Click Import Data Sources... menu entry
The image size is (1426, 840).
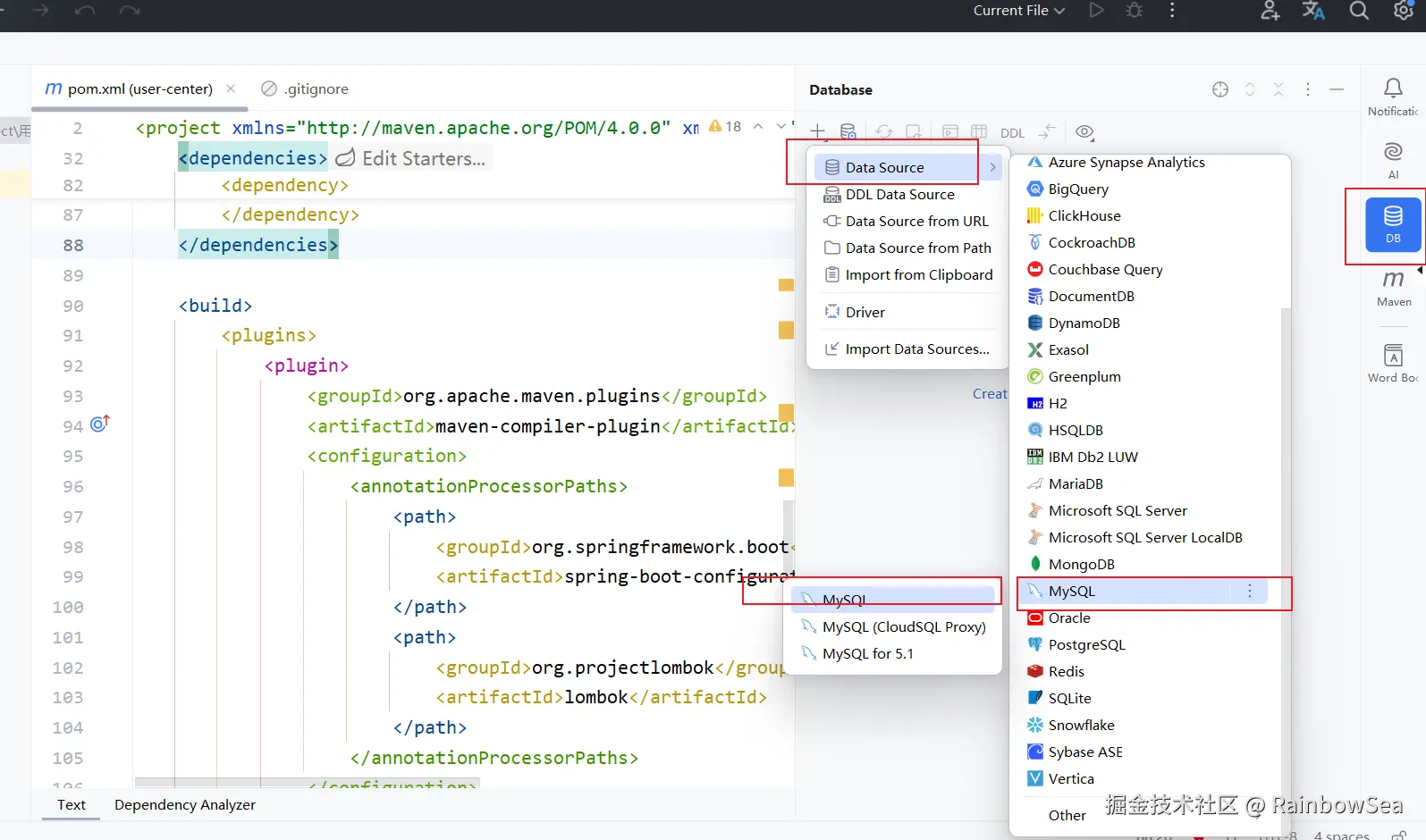[x=916, y=349]
